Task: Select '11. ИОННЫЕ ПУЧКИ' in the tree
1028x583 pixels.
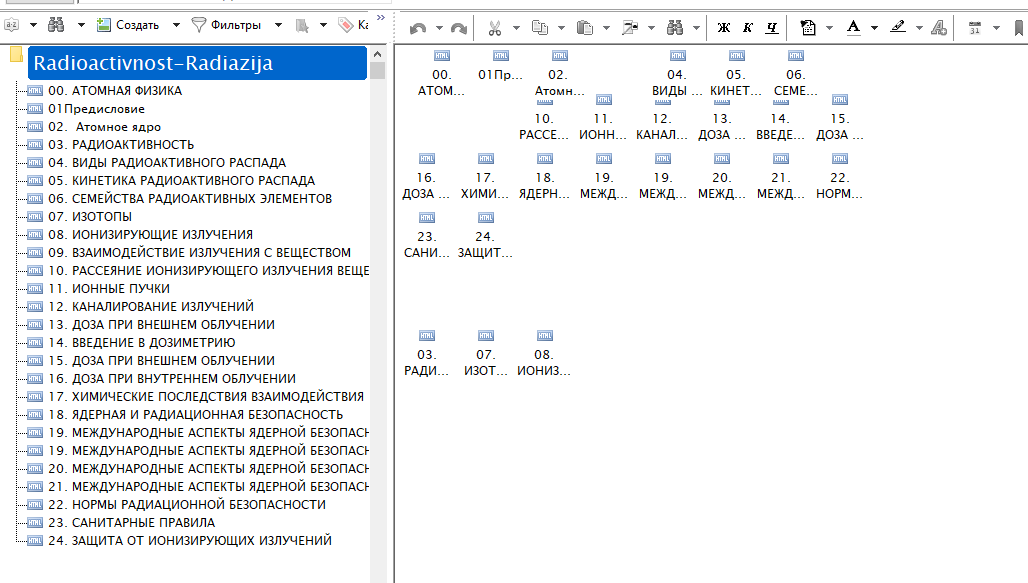Action: point(109,289)
